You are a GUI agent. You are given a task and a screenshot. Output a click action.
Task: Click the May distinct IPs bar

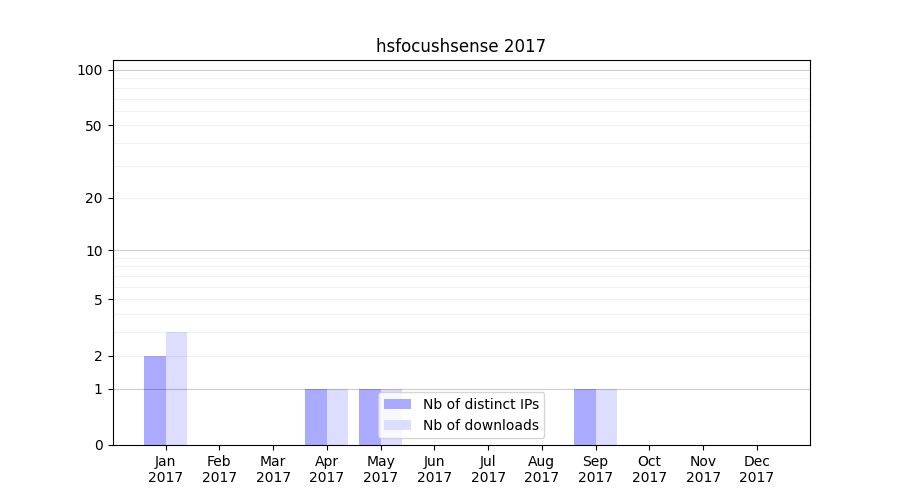369,416
